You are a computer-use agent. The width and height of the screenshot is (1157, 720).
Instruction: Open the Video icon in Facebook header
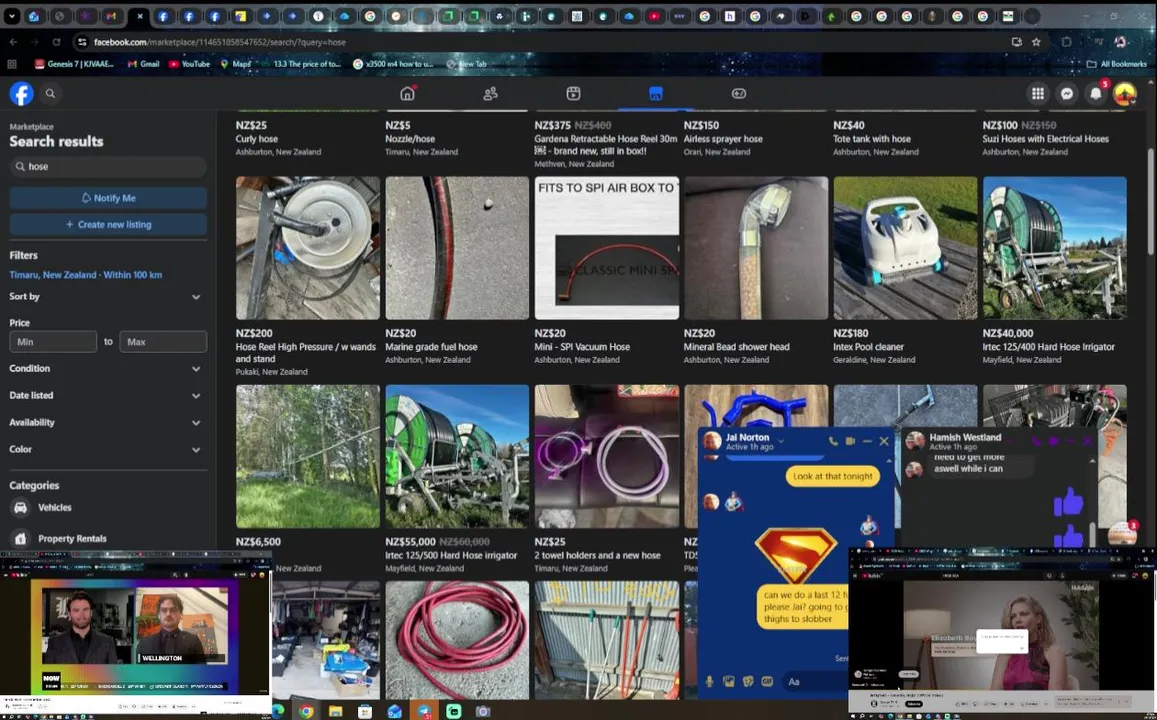click(x=573, y=93)
